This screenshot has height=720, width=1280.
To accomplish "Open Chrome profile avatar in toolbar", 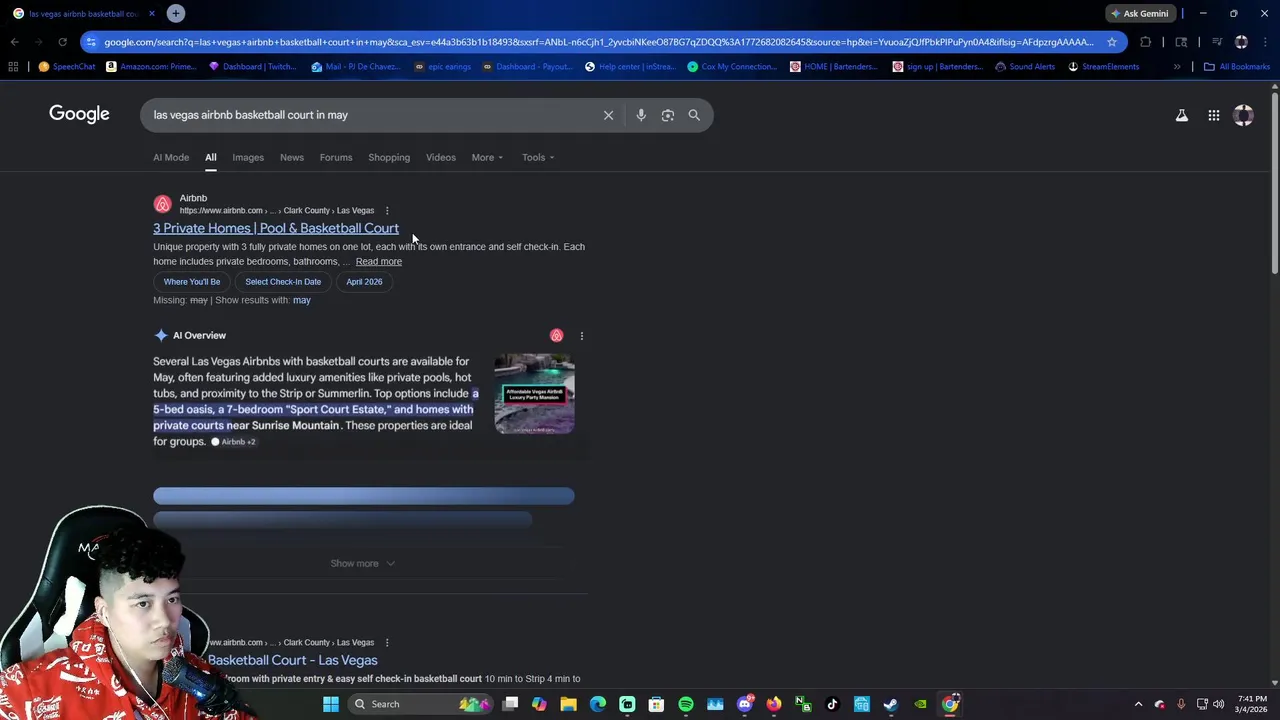I will coord(1241,42).
